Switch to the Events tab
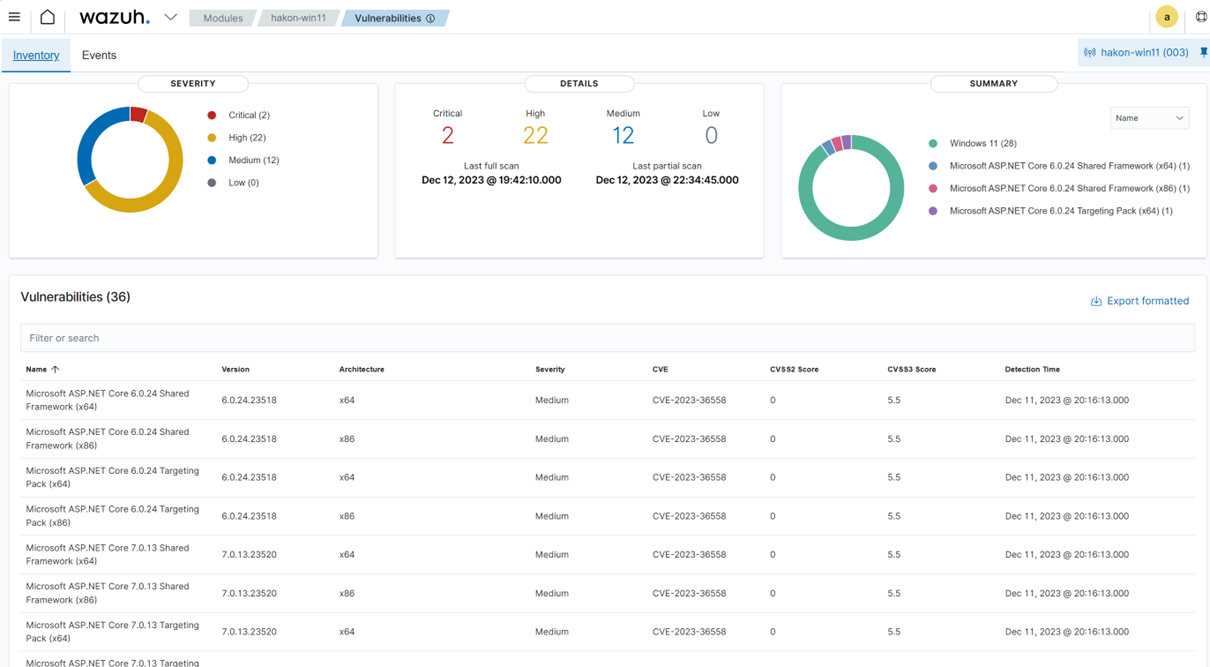The height and width of the screenshot is (667, 1210). [x=99, y=55]
